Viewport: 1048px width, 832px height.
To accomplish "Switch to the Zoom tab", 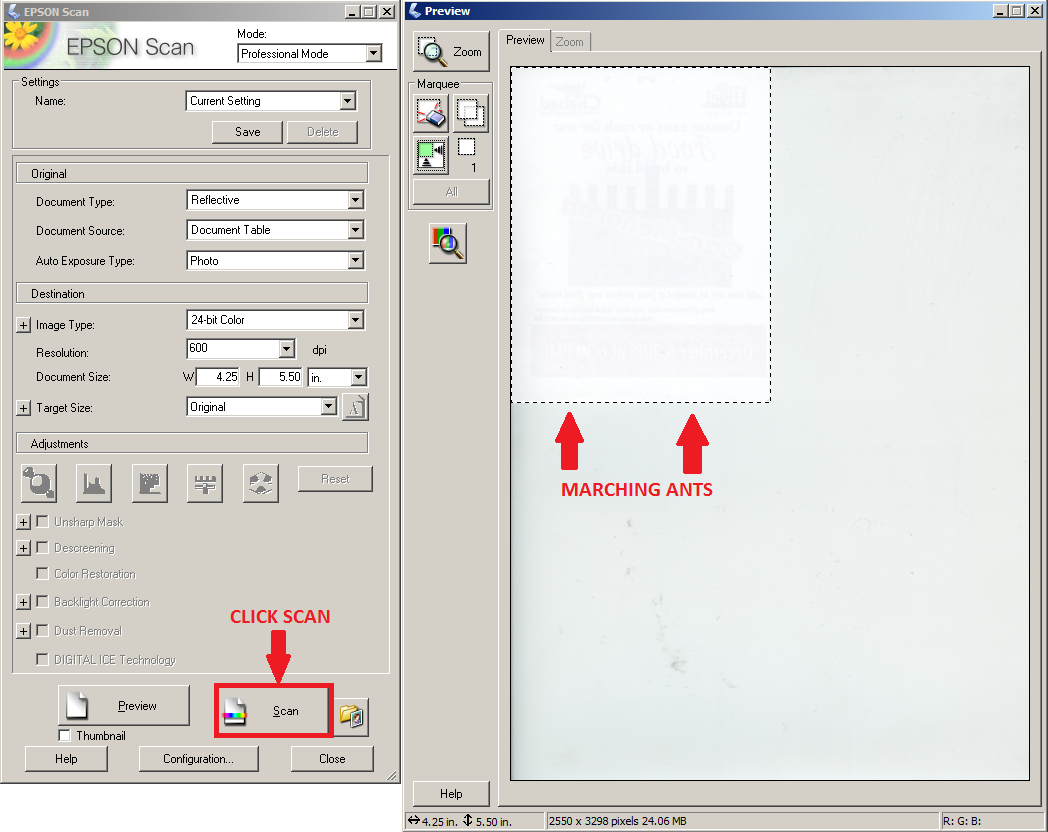I will pyautogui.click(x=569, y=41).
